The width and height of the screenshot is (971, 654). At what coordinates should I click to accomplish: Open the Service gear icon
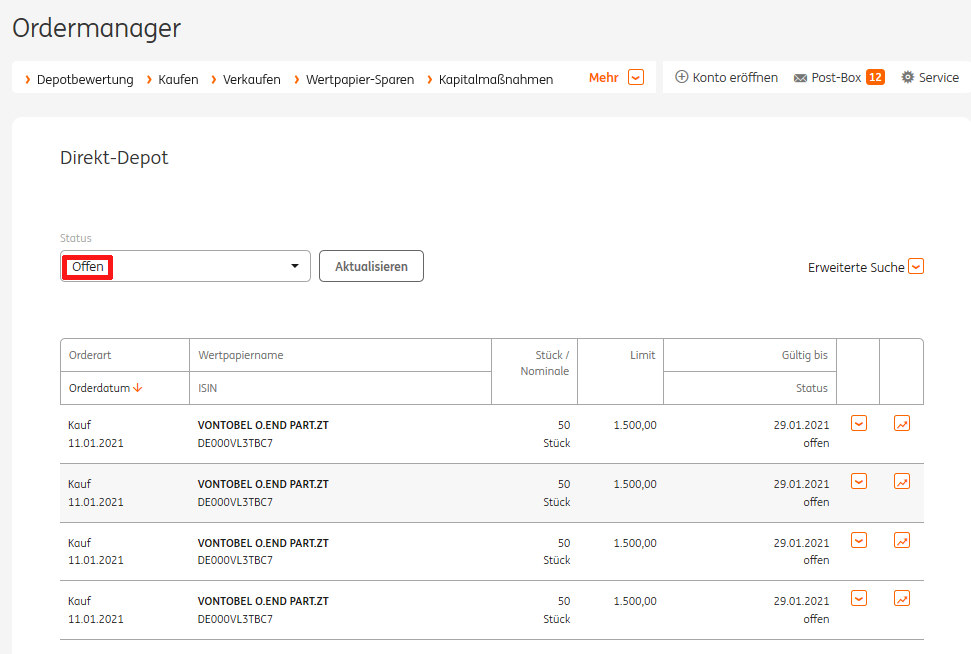point(907,77)
